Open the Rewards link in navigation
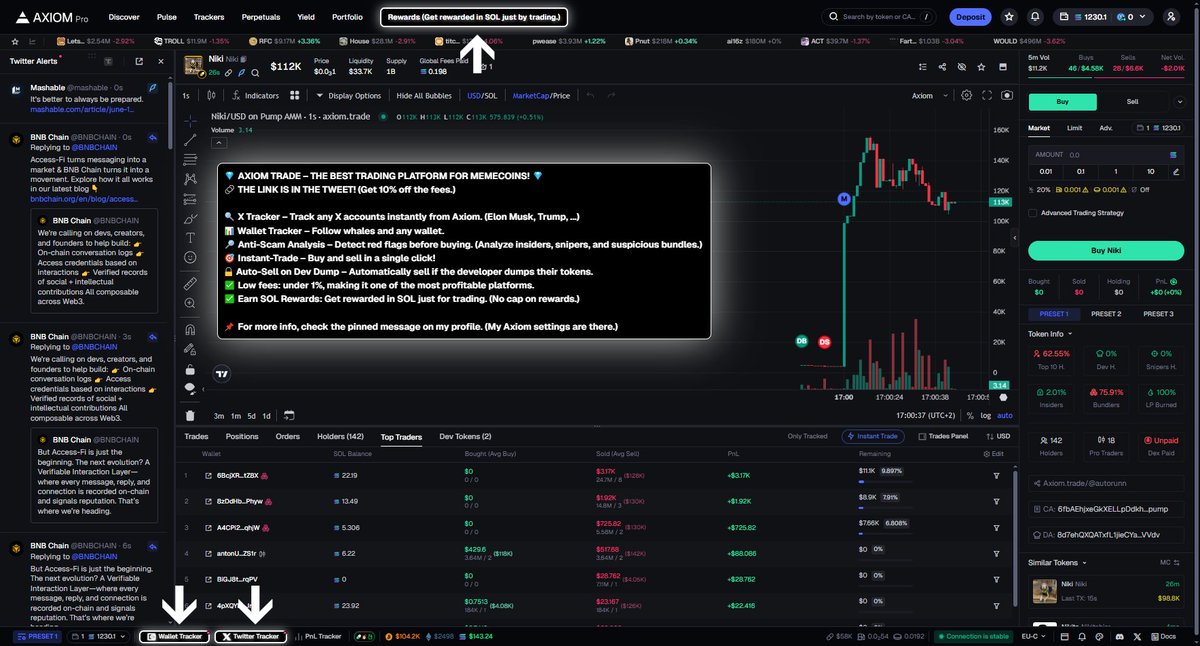This screenshot has width=1200, height=646. tap(475, 17)
